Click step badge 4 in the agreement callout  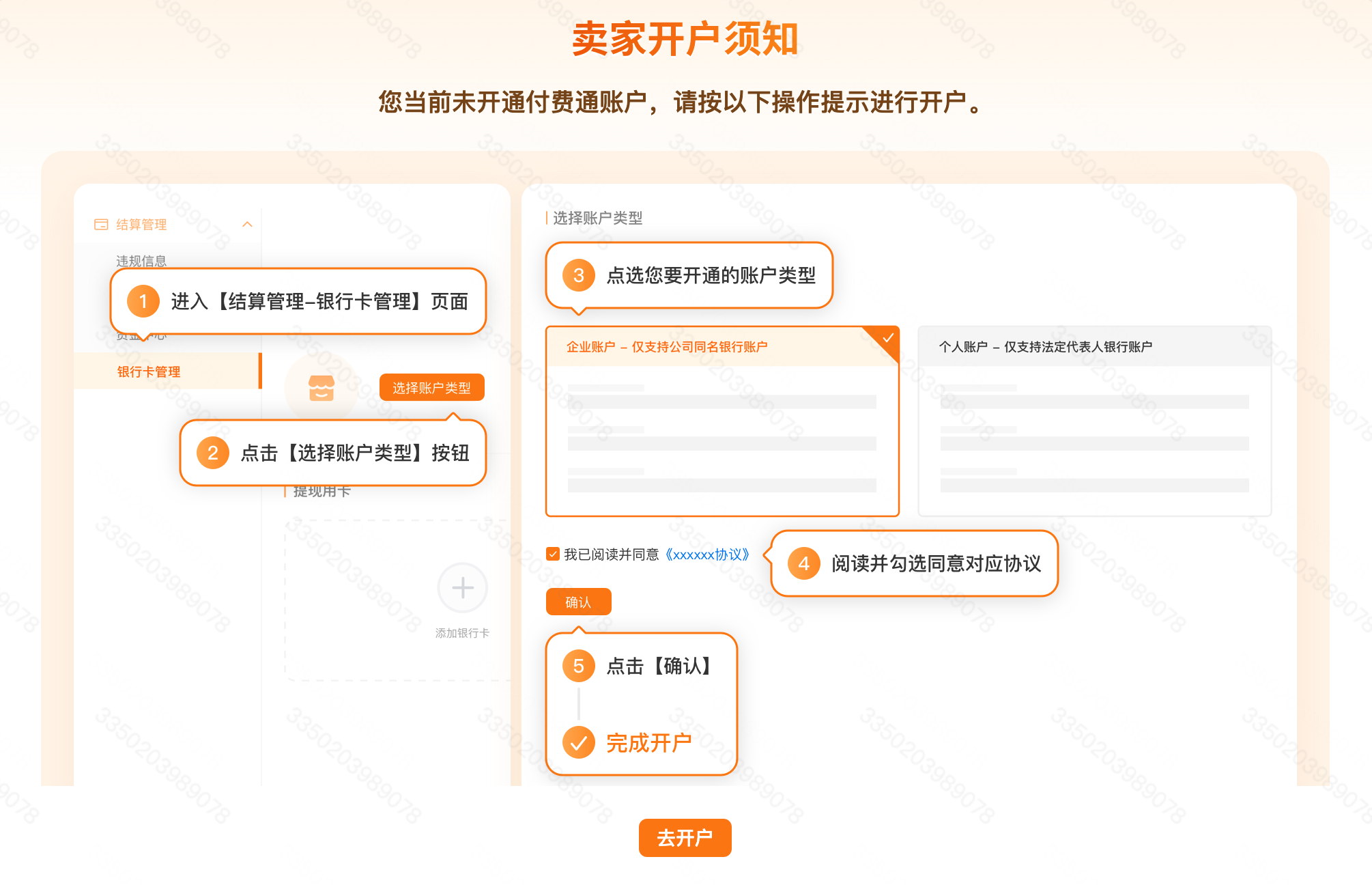pyautogui.click(x=803, y=563)
